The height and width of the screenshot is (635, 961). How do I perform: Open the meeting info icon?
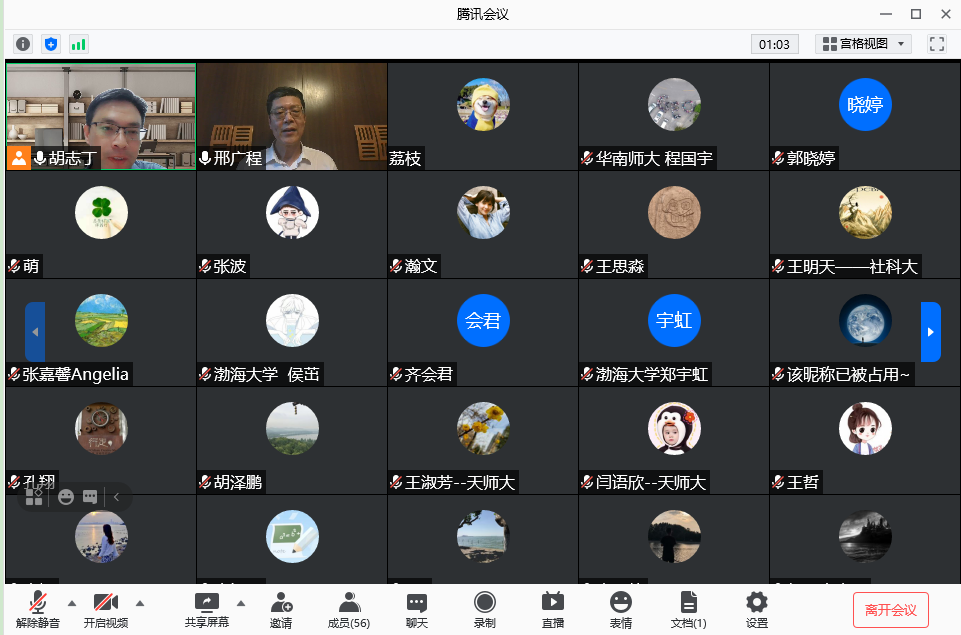pos(23,44)
